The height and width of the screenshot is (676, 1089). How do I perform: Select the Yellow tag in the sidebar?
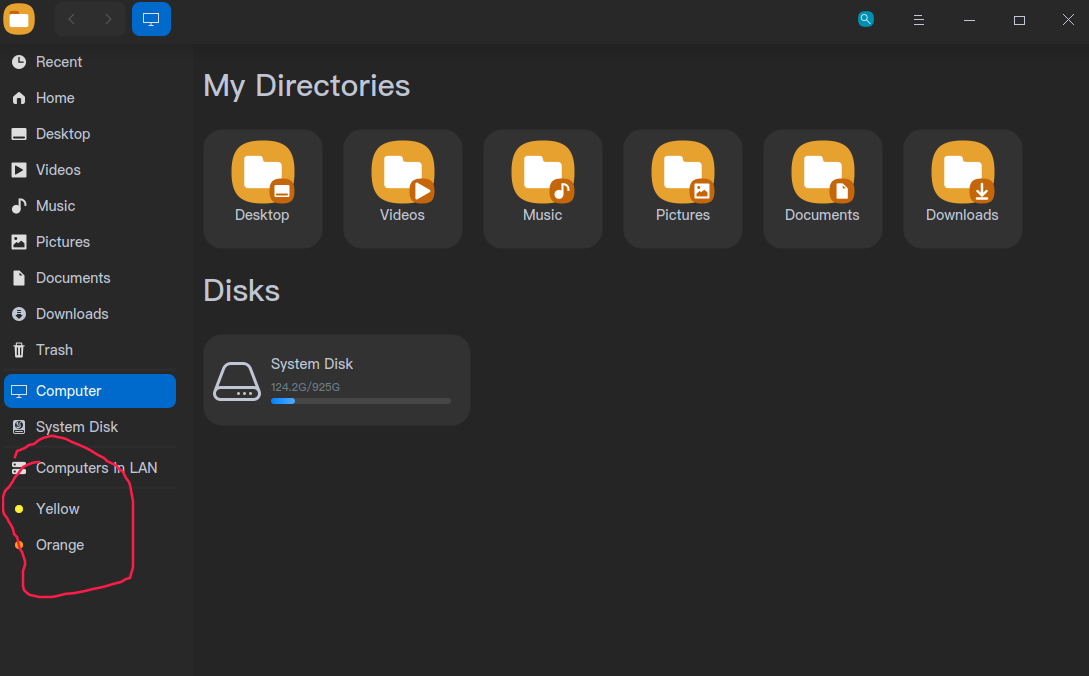[57, 509]
